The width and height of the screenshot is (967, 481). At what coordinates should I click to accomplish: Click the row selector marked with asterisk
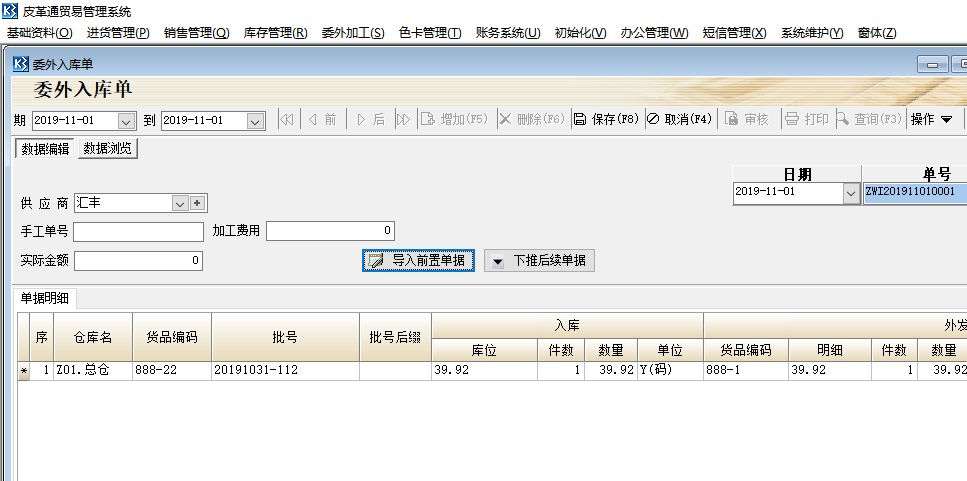(23, 371)
